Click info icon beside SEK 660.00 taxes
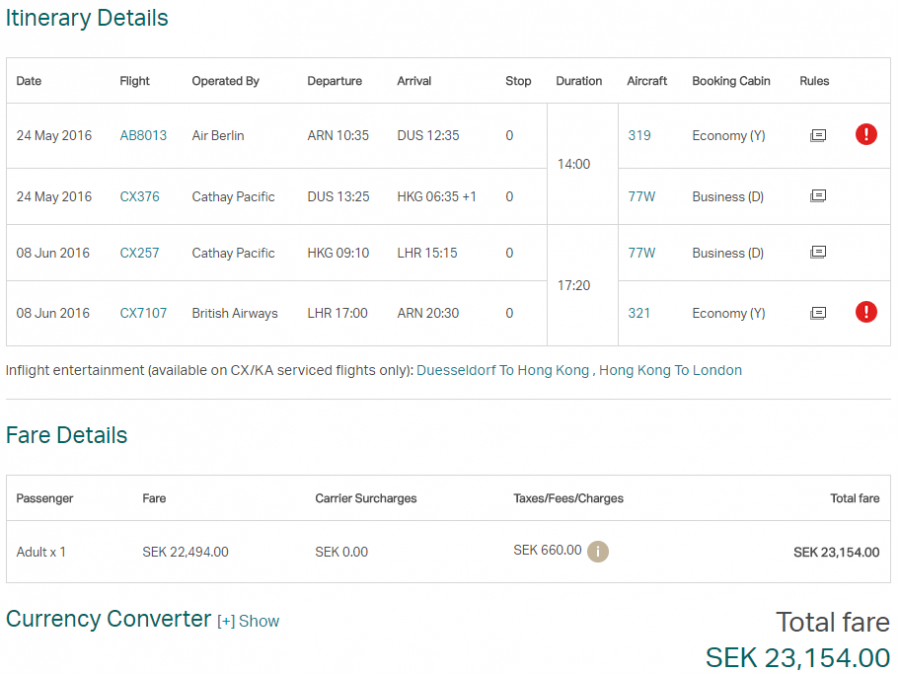 [x=598, y=551]
